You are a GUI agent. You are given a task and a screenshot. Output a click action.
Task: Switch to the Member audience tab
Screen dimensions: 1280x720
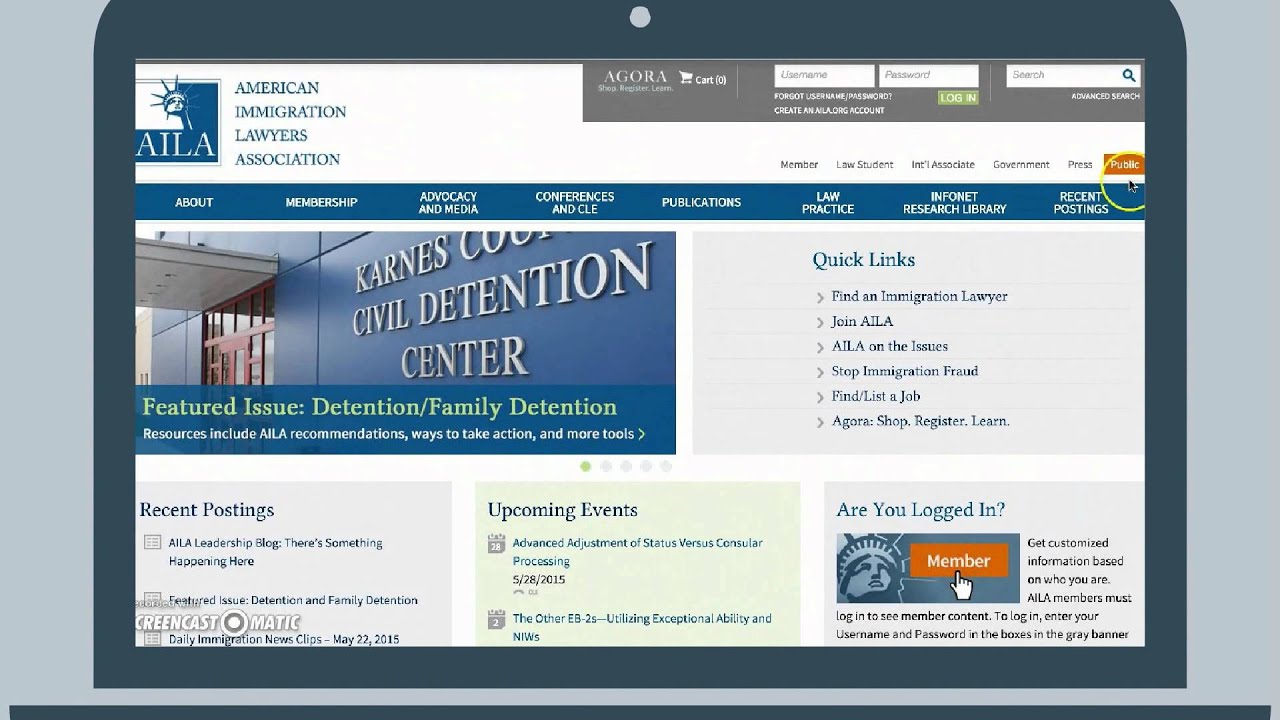click(x=799, y=165)
